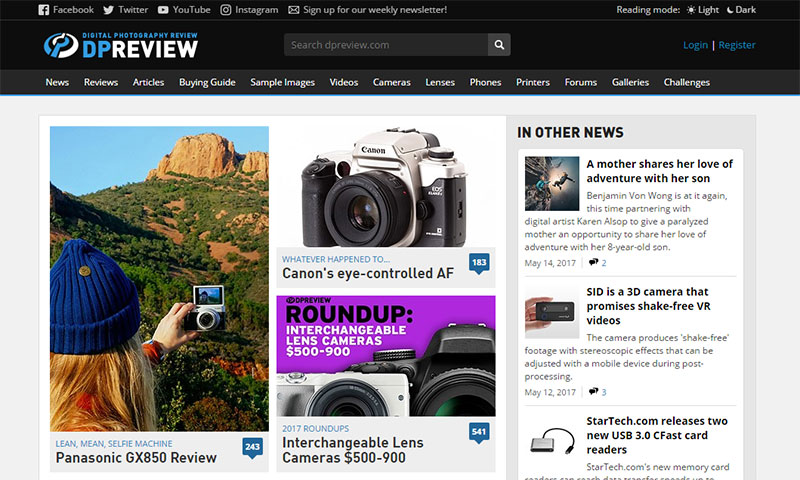
Task: Open the Twitter bird icon
Action: 108,10
